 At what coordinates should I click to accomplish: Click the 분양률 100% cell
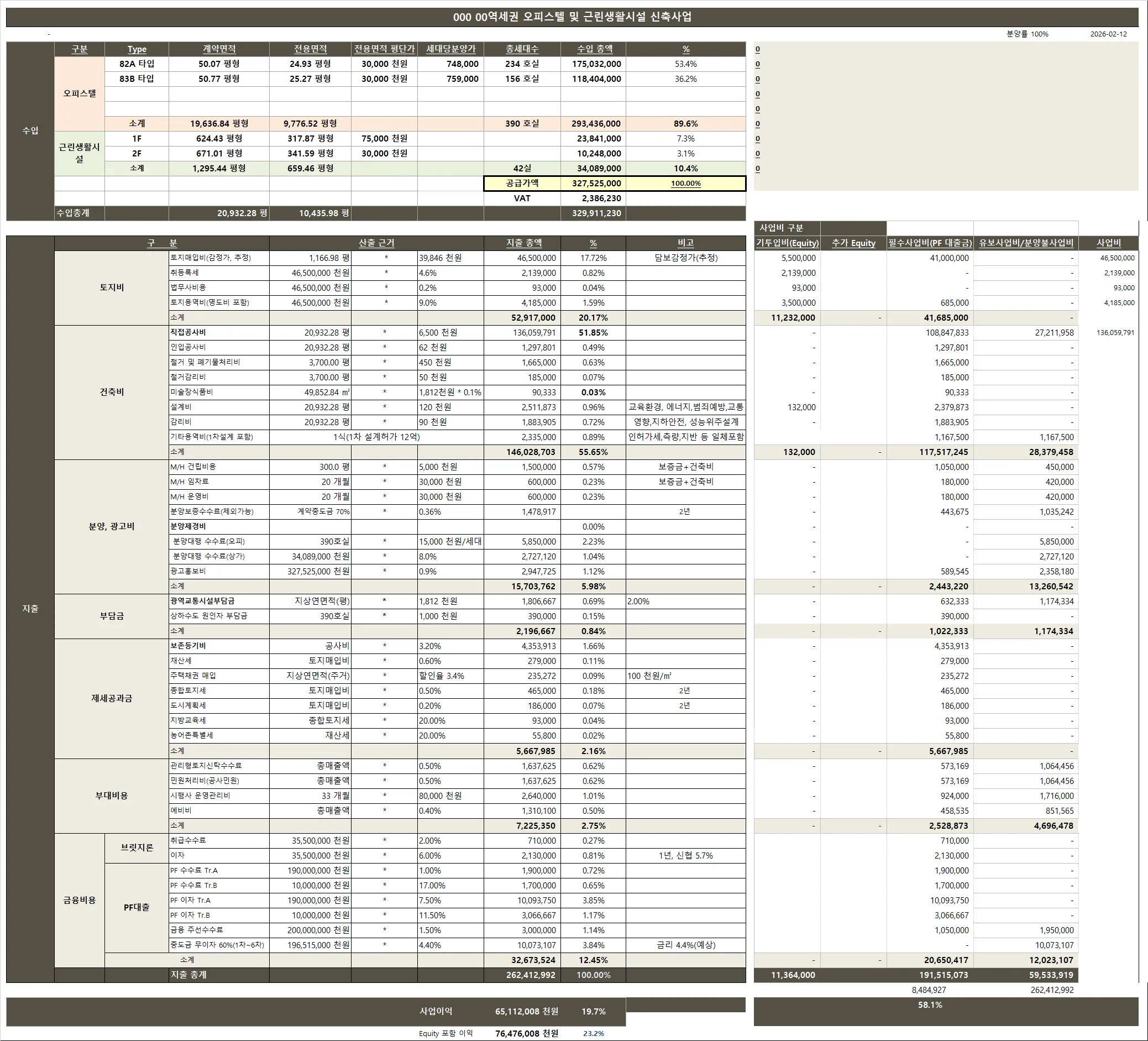point(1027,34)
